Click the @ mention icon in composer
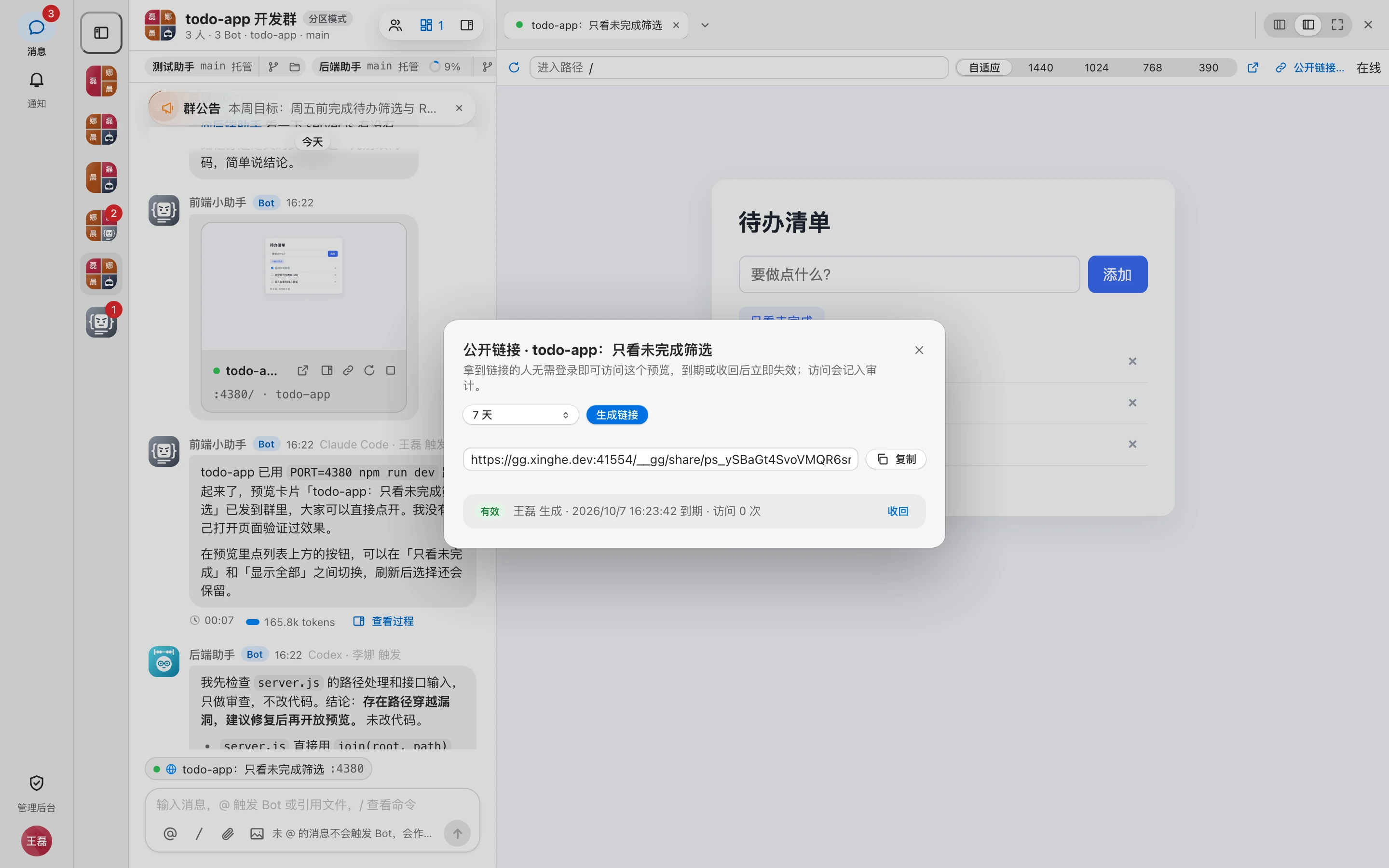Image resolution: width=1389 pixels, height=868 pixels. (170, 834)
